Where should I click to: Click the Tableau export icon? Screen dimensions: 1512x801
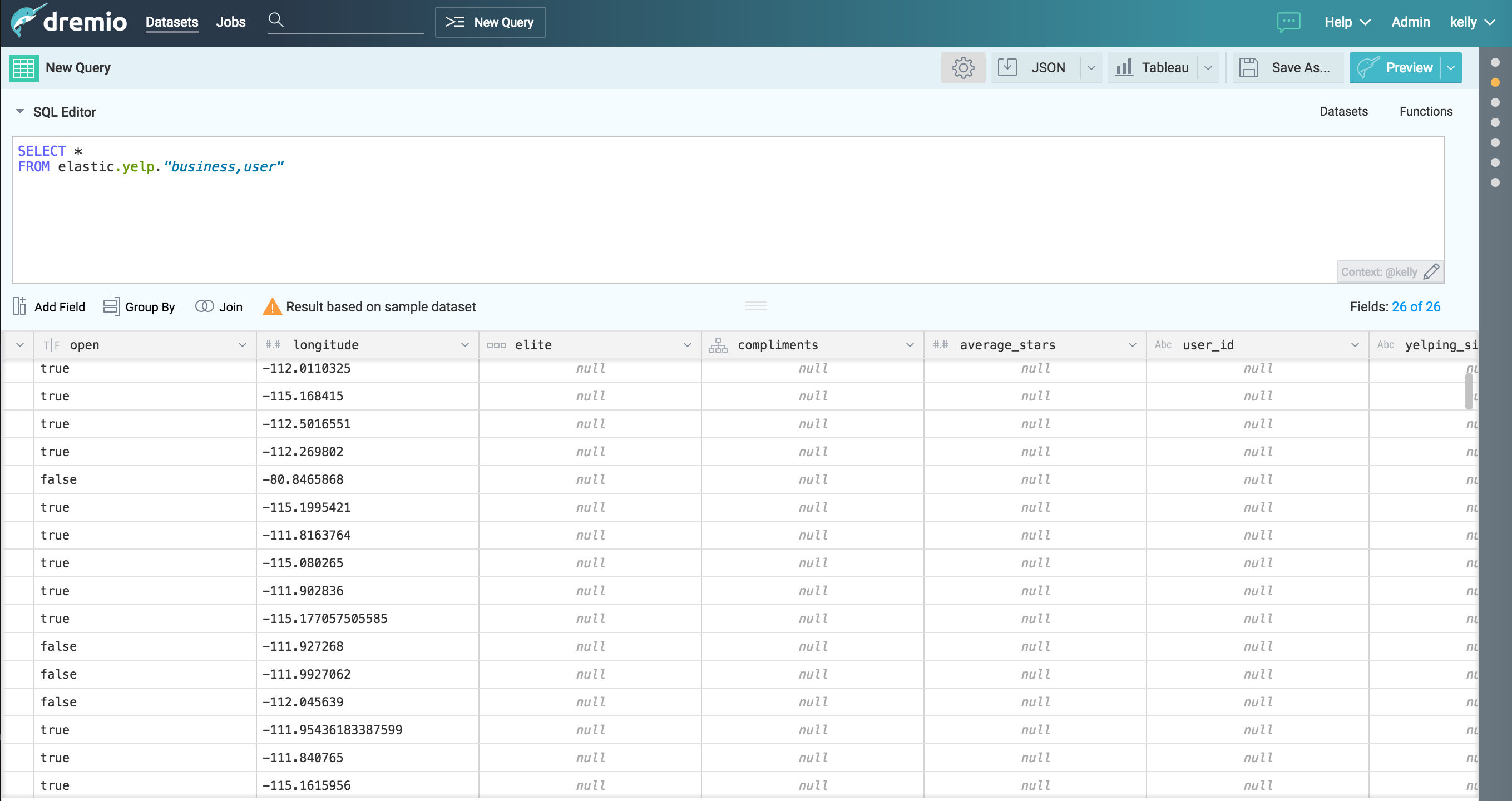(x=1125, y=67)
